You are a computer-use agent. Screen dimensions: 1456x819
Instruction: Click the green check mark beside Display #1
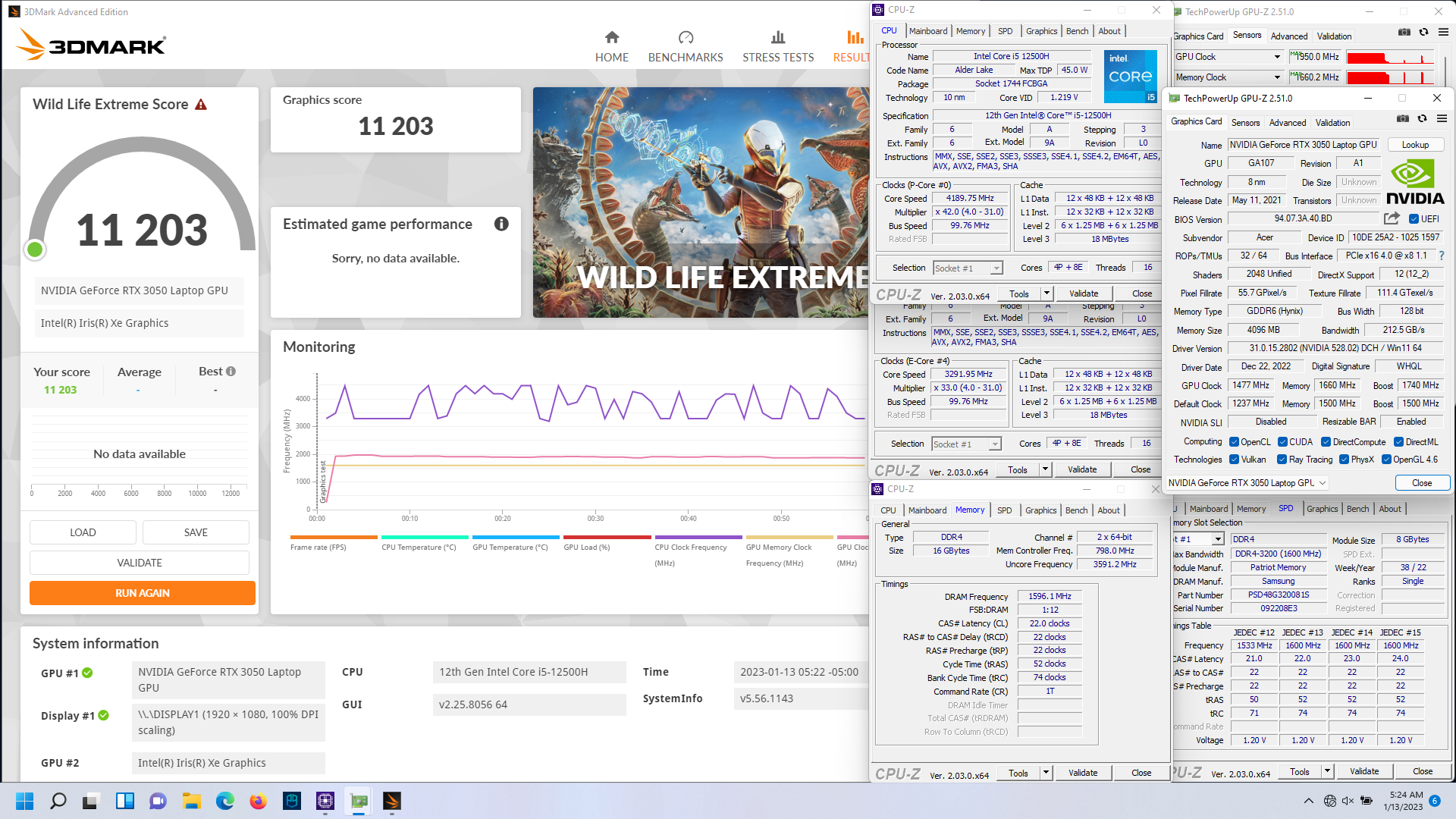(x=103, y=715)
